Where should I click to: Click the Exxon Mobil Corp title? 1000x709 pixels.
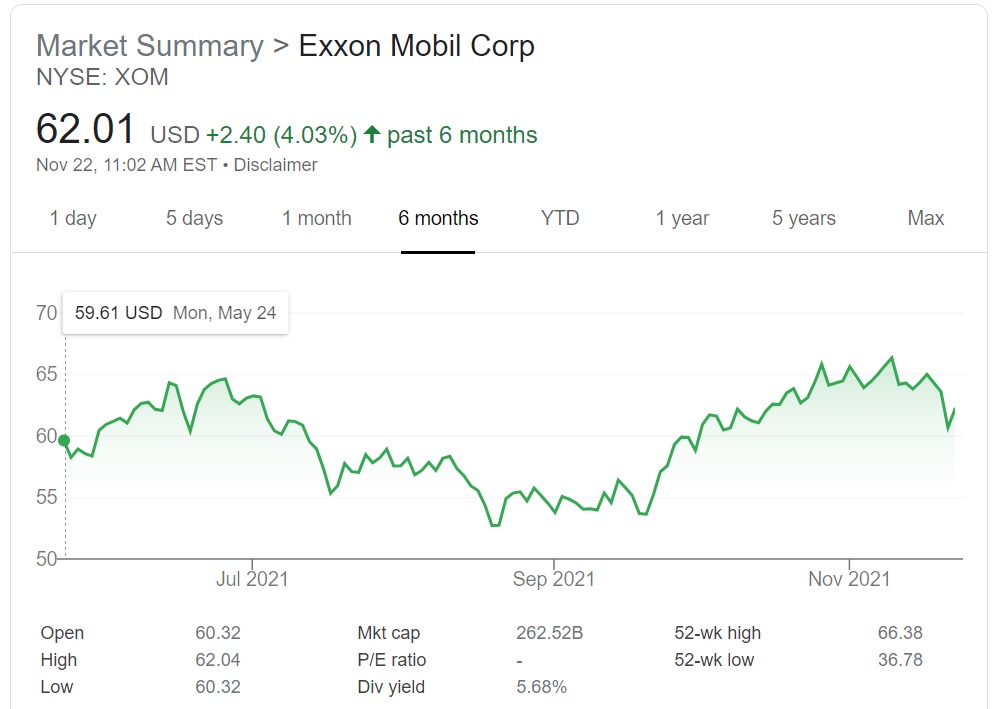pyautogui.click(x=417, y=46)
